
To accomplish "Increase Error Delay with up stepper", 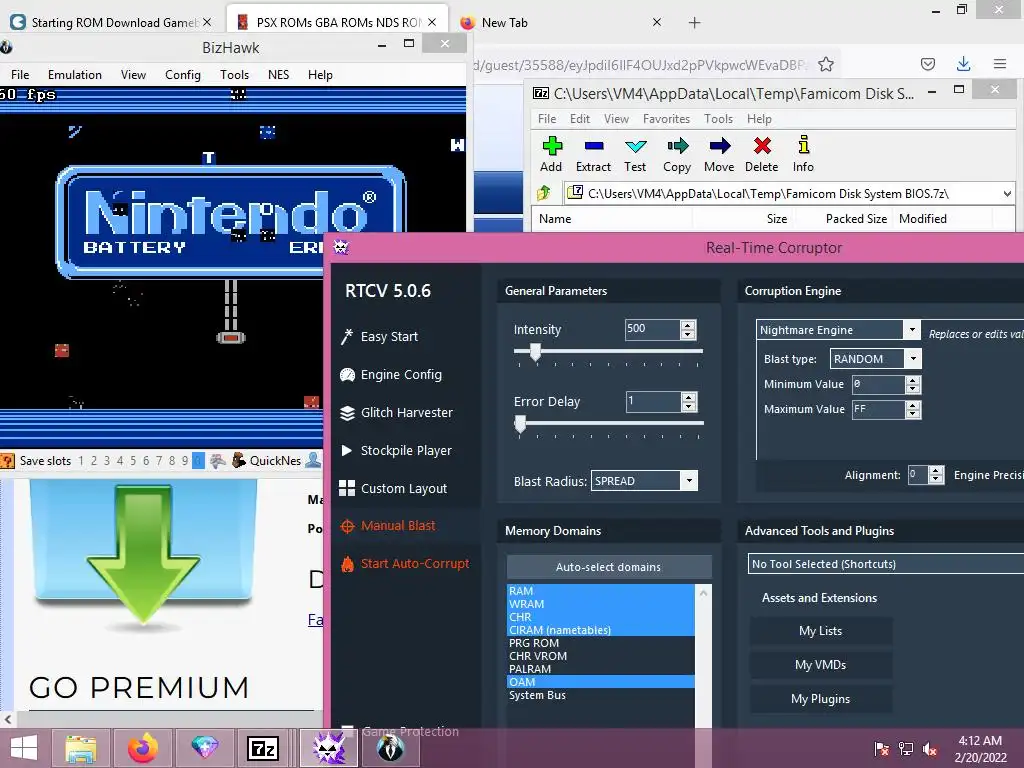I will (688, 396).
